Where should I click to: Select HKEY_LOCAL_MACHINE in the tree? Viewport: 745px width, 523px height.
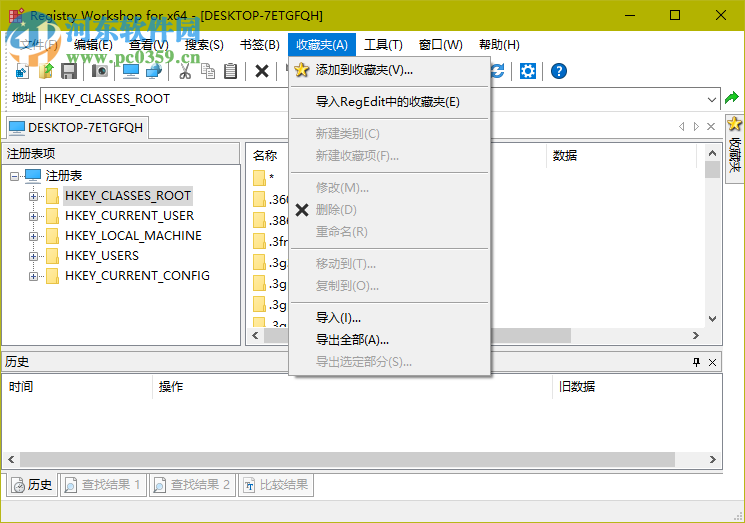click(x=133, y=236)
